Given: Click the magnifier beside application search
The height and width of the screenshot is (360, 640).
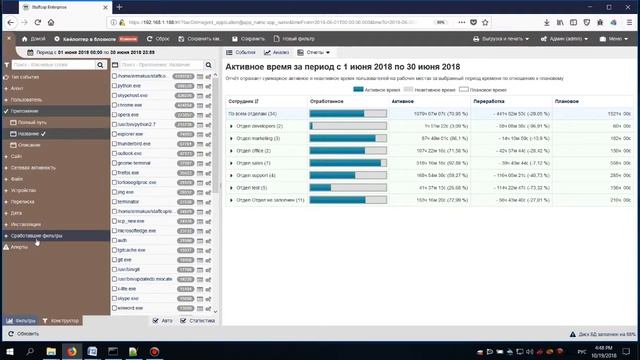Looking at the screenshot, I should (209, 65).
